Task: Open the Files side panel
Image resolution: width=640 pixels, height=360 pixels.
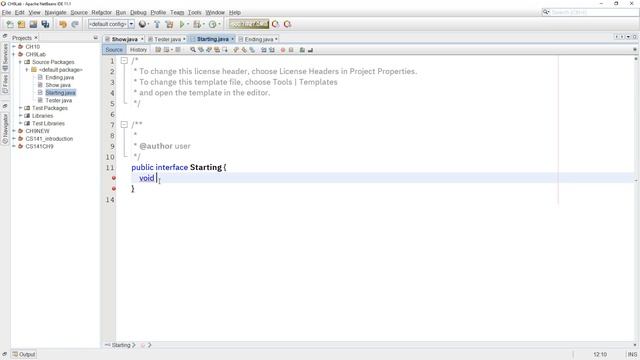Action: tap(5, 84)
